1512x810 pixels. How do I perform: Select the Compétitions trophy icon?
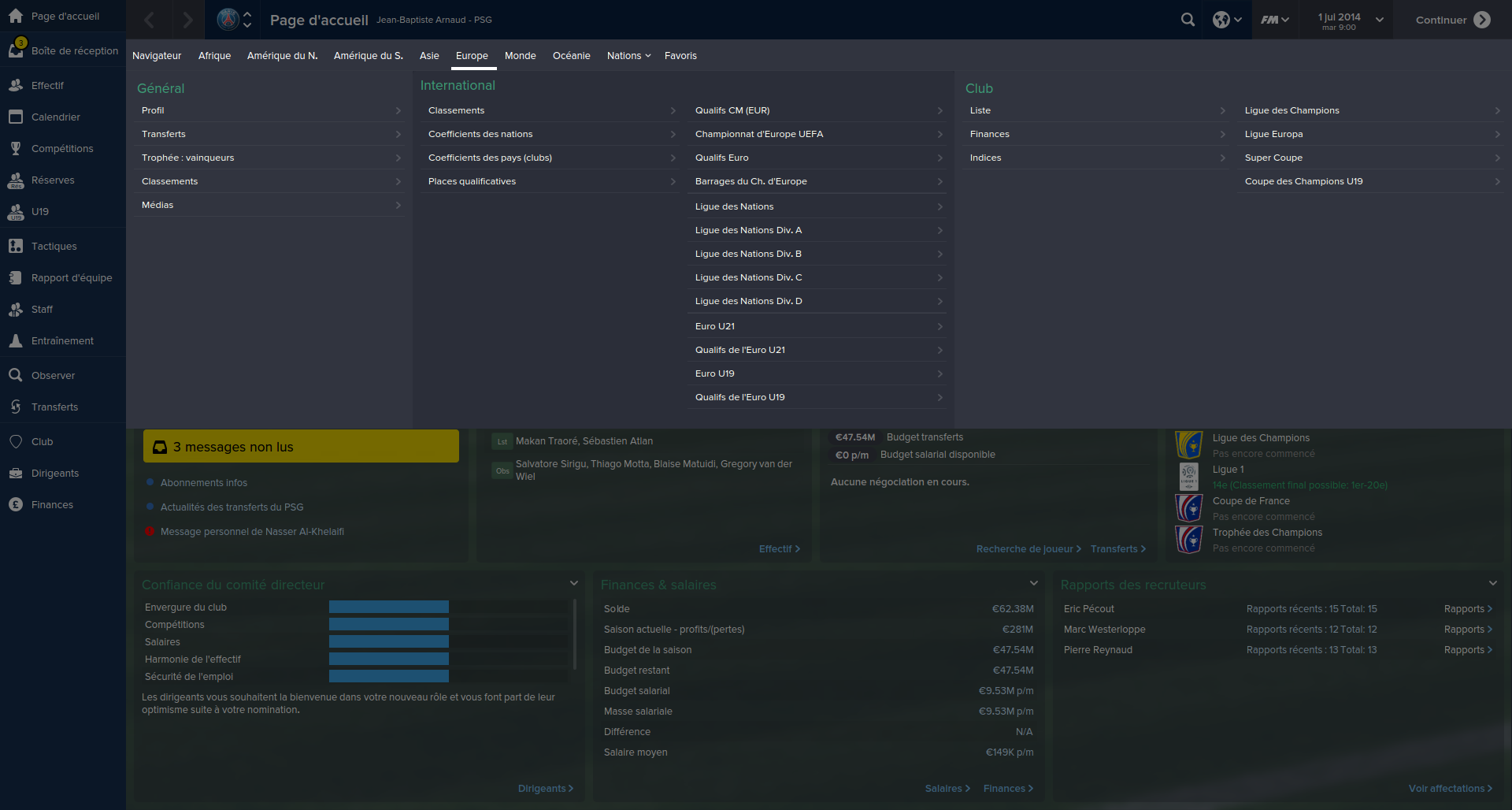pyautogui.click(x=16, y=148)
